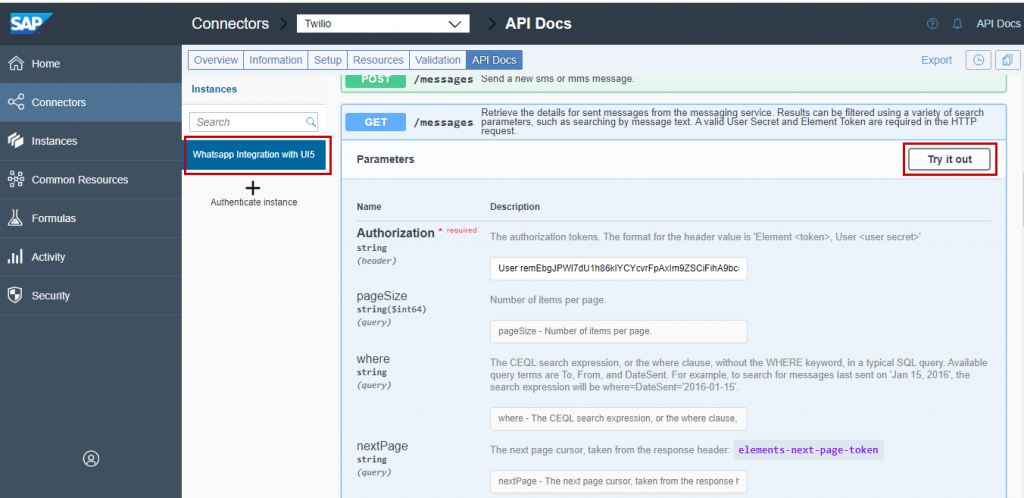Open Common Resources in sidebar menu
This screenshot has height=498, width=1024.
pyautogui.click(x=91, y=179)
